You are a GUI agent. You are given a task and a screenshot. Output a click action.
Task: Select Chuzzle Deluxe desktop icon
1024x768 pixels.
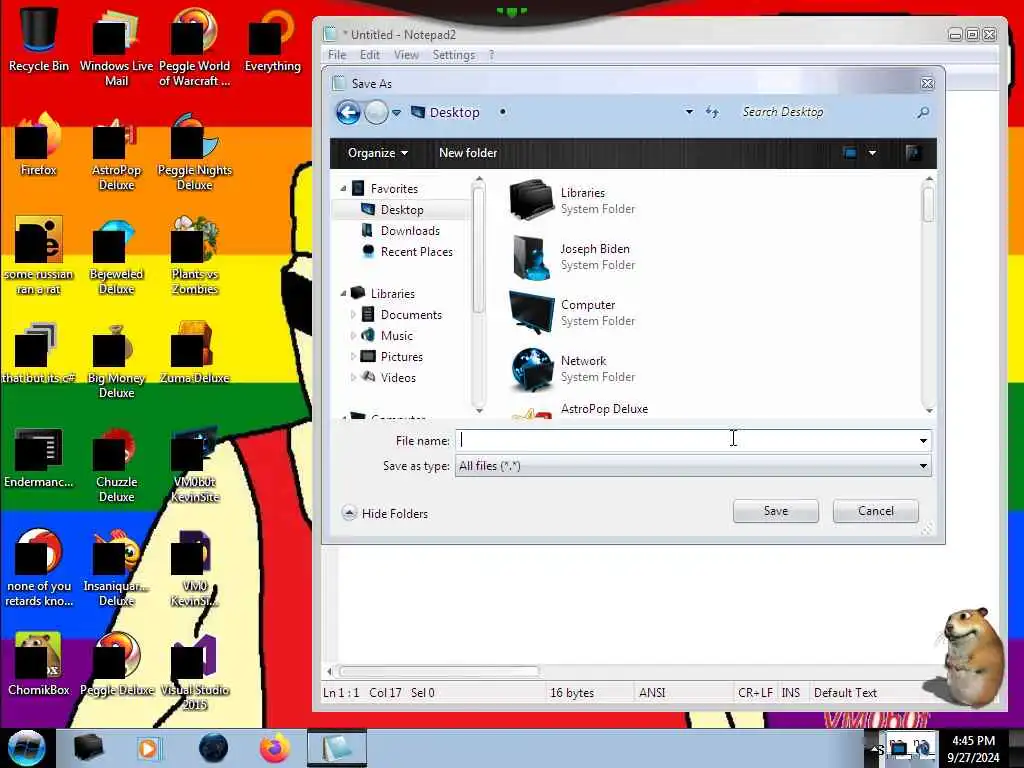point(116,463)
